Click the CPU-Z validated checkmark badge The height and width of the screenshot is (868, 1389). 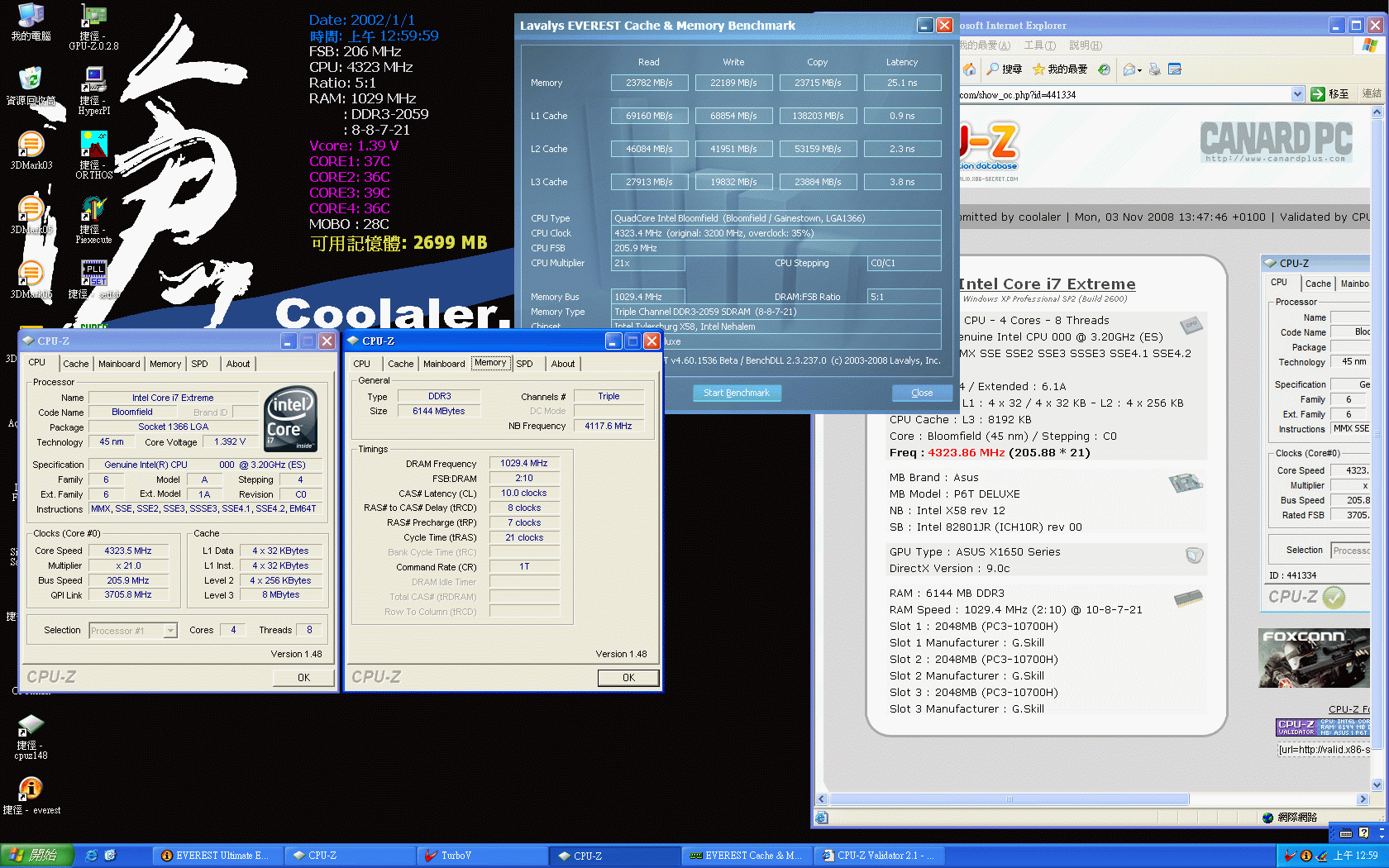click(1334, 597)
